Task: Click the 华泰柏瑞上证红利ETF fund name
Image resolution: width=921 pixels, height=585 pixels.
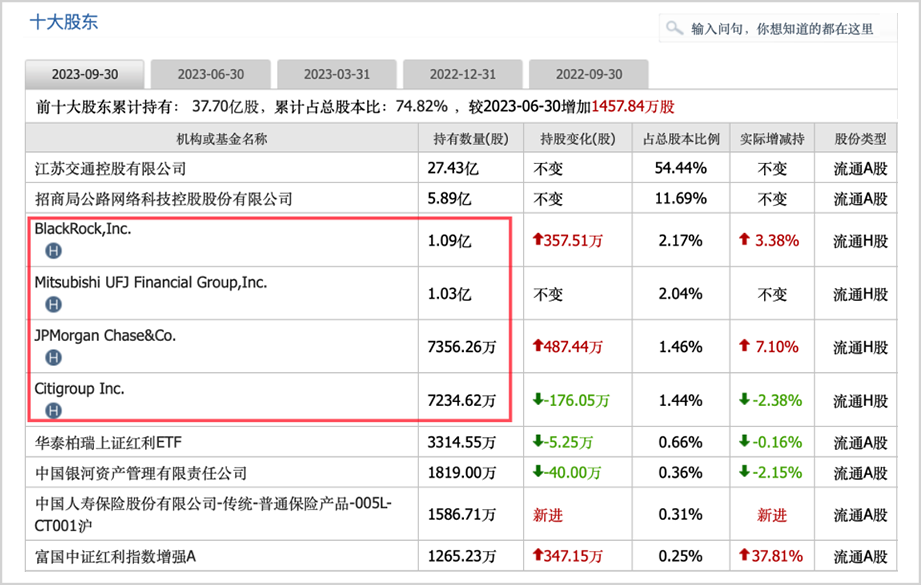Action: (x=108, y=441)
